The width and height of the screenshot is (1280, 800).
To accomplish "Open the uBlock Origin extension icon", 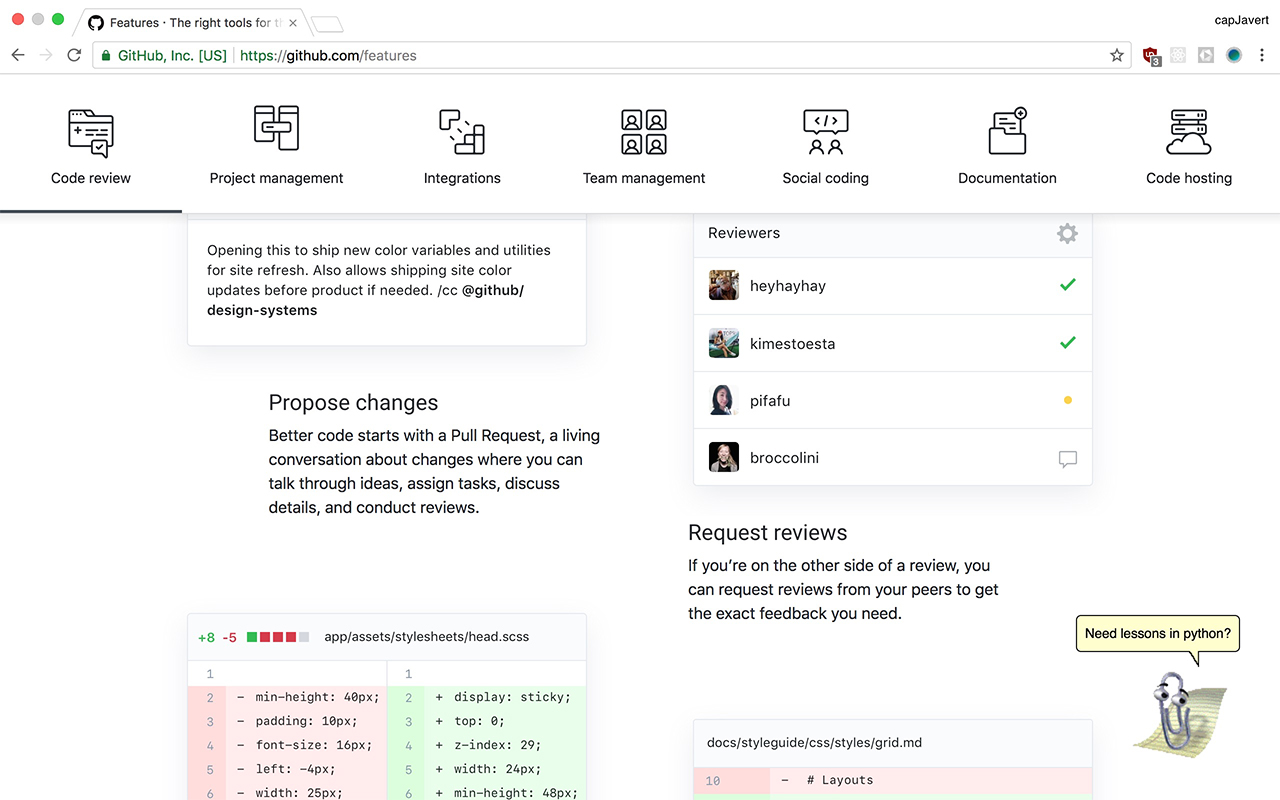I will [1151, 56].
